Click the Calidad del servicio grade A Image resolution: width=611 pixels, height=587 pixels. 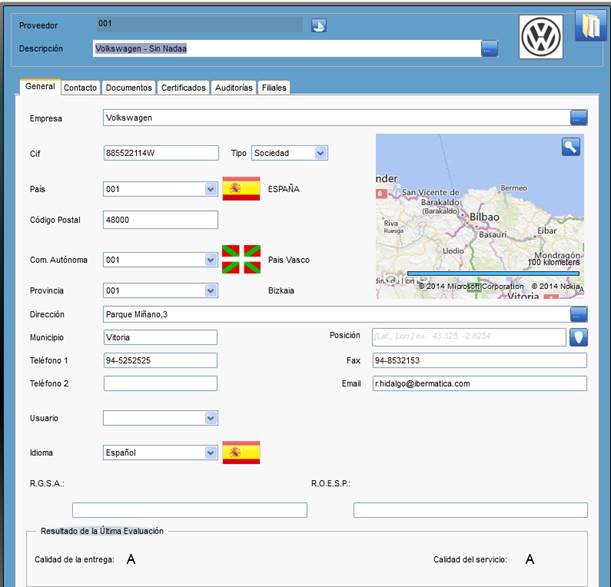(530, 560)
